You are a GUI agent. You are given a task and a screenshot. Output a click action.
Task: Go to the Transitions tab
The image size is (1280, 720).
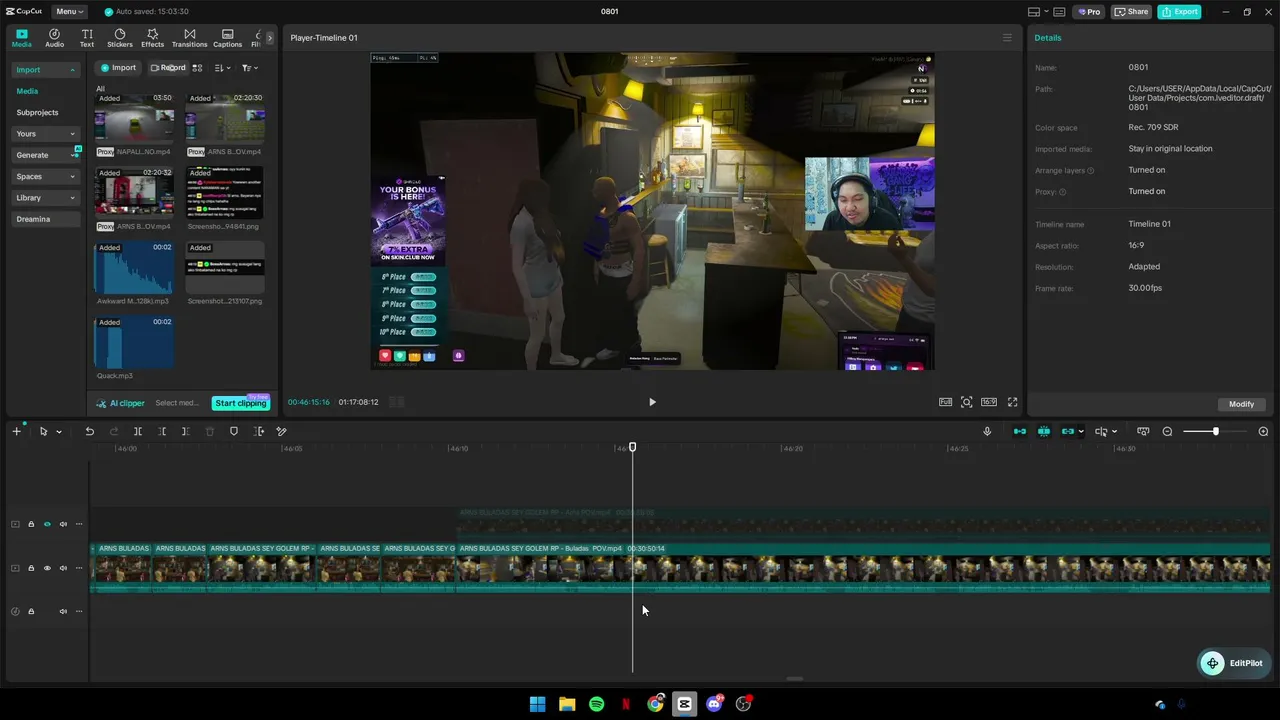pyautogui.click(x=189, y=38)
